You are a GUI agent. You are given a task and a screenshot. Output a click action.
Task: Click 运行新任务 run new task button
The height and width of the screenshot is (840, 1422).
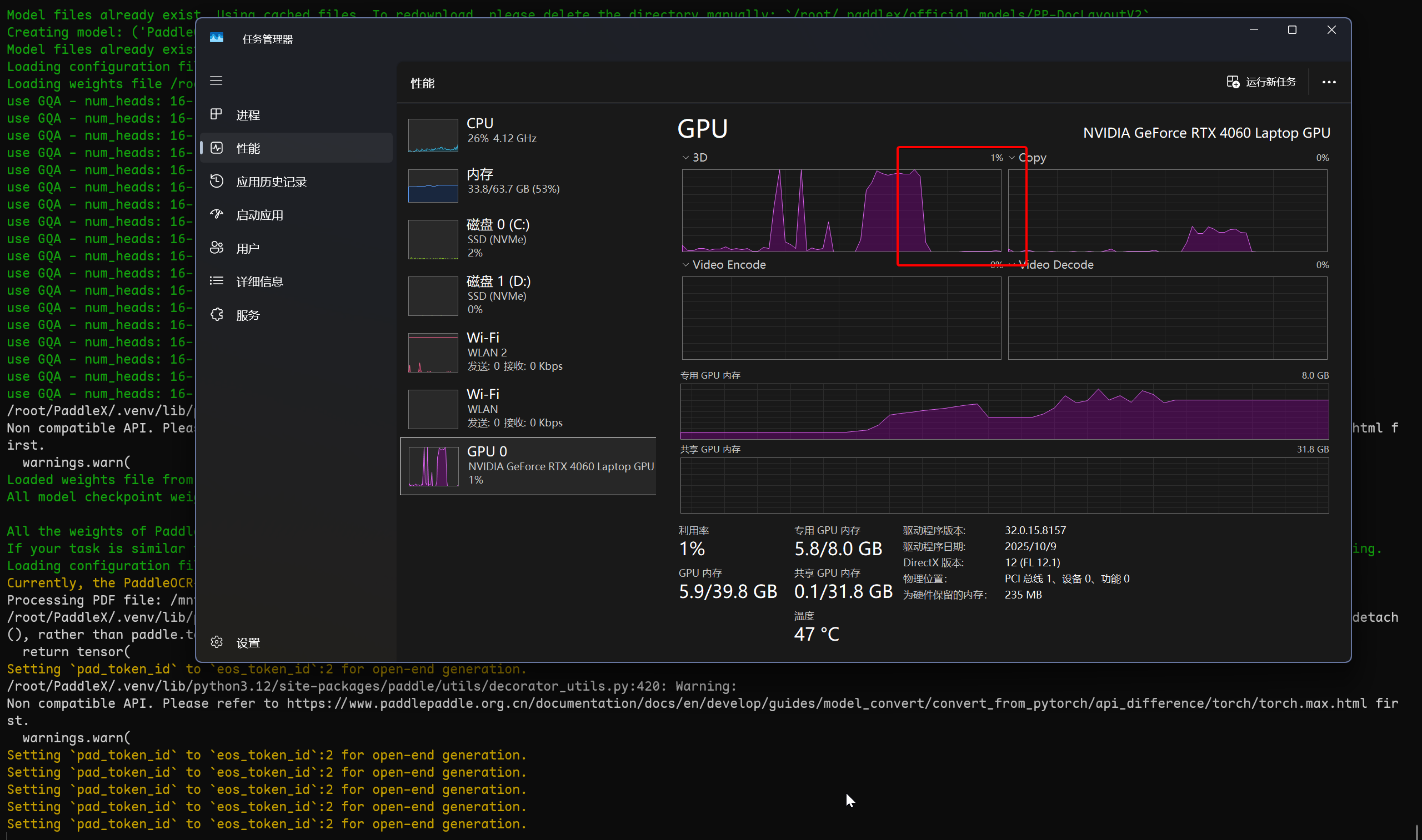pyautogui.click(x=1261, y=83)
